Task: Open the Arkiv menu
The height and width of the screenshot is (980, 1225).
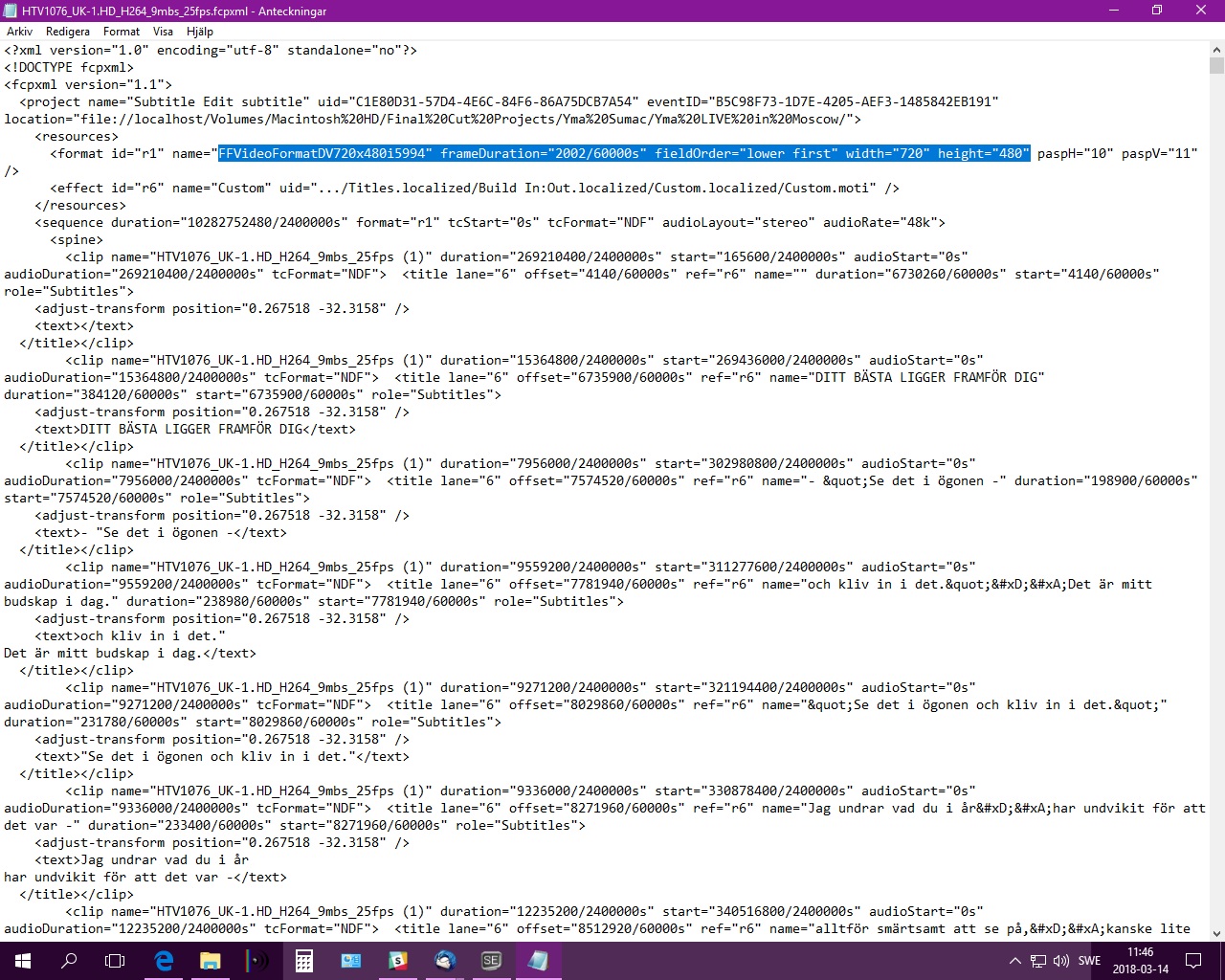Action: (x=18, y=31)
